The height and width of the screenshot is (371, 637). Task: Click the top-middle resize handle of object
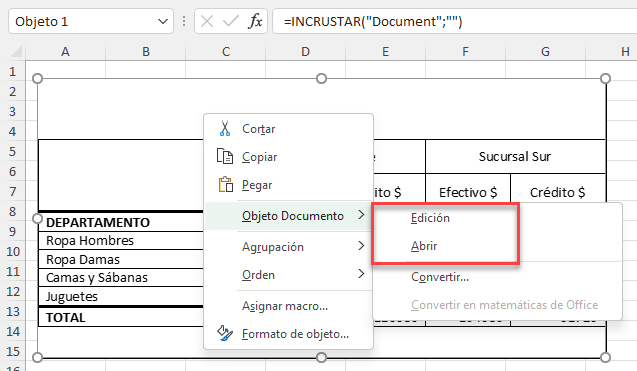[x=321, y=78]
